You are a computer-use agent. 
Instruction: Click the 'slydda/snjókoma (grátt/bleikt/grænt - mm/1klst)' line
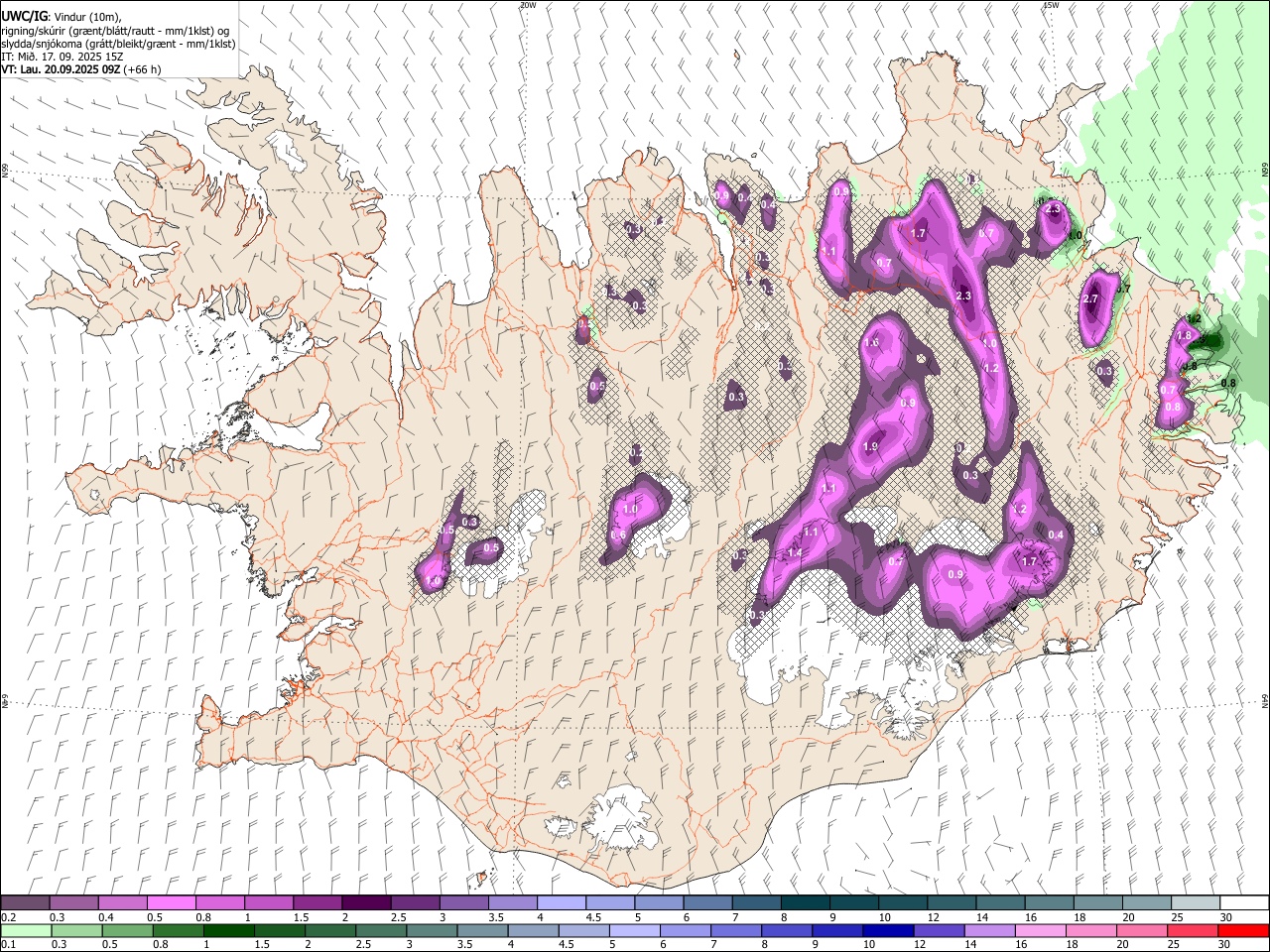(118, 44)
